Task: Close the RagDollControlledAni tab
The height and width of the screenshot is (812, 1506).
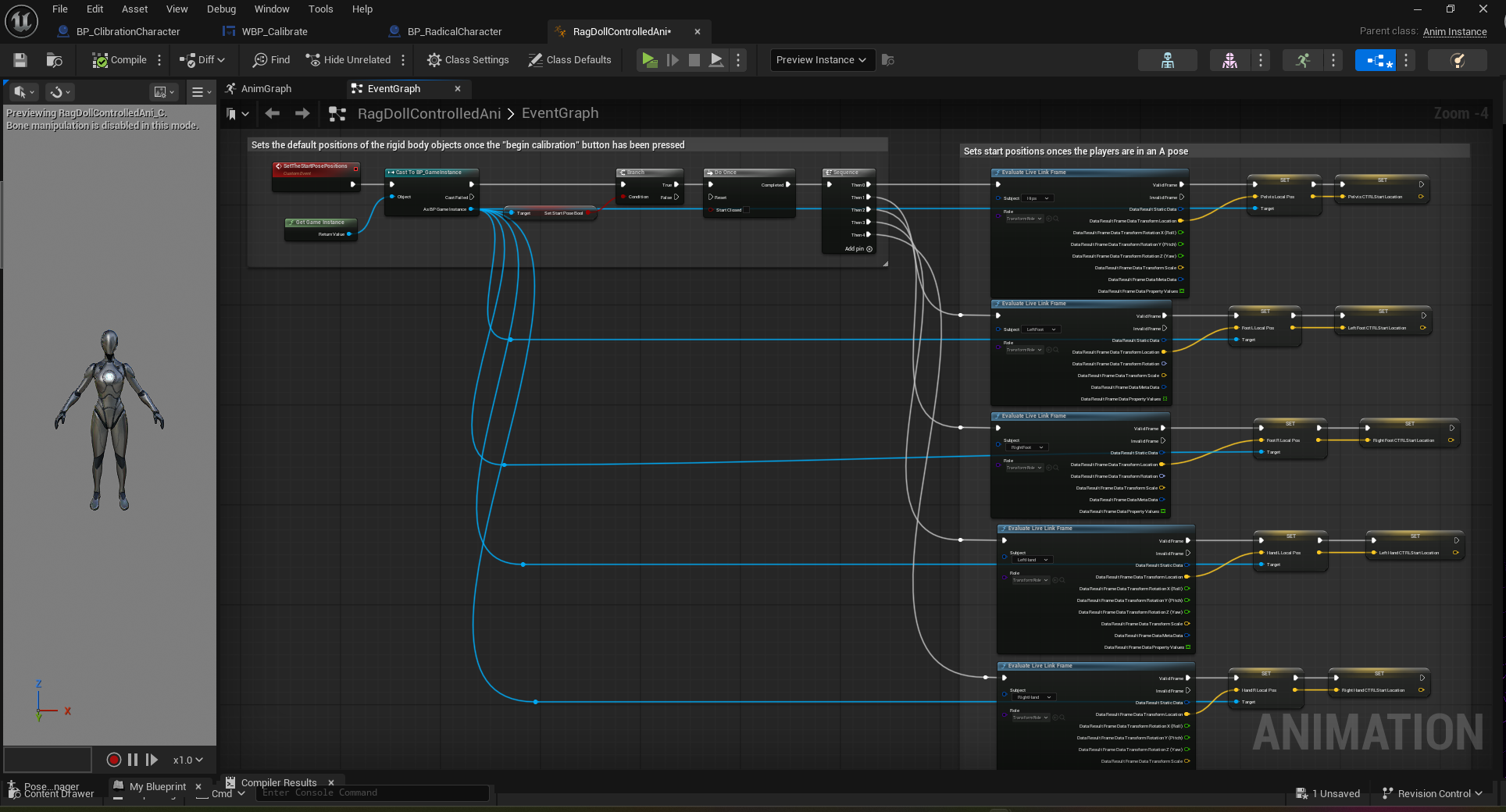Action: click(698, 32)
